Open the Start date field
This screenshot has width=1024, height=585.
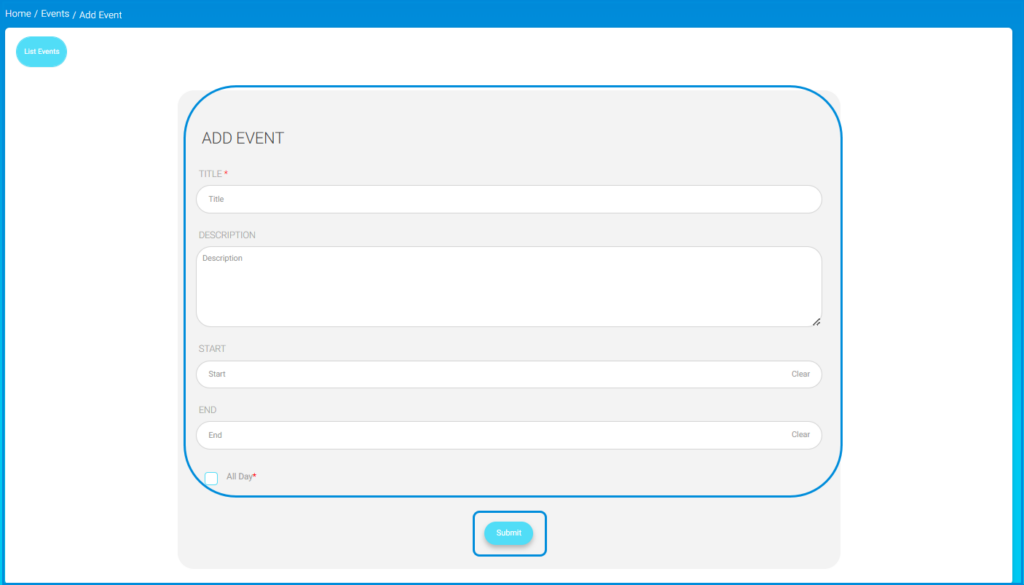(509, 374)
